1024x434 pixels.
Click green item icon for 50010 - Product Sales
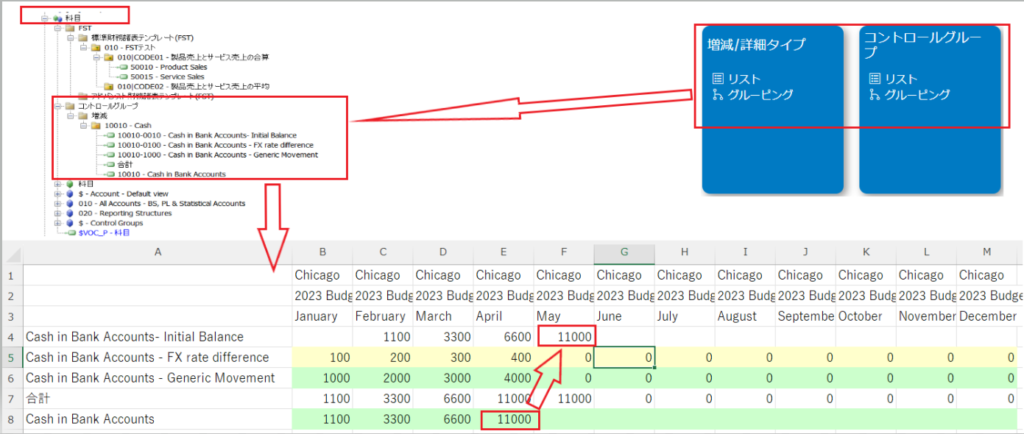(122, 67)
